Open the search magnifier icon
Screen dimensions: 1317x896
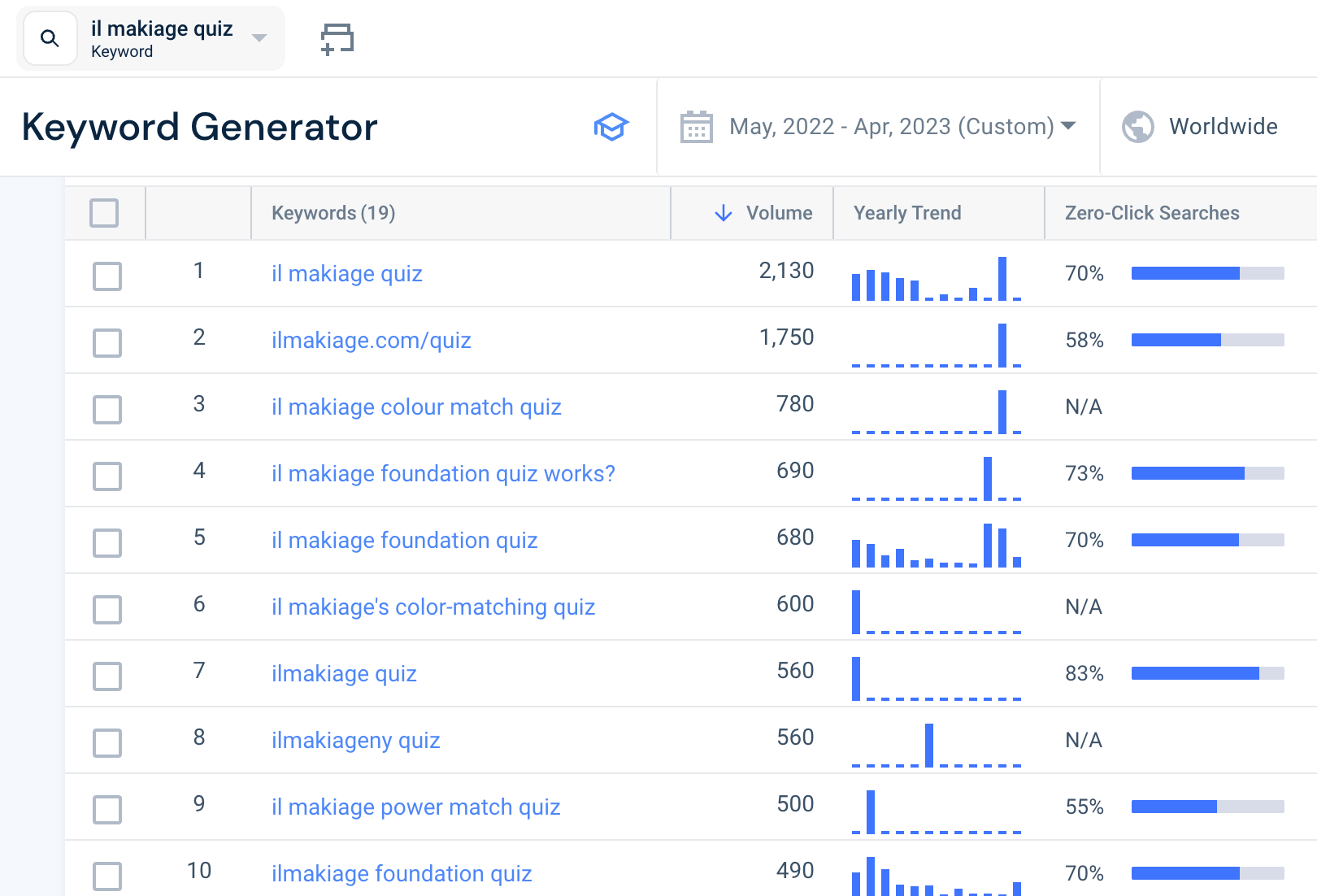click(50, 37)
